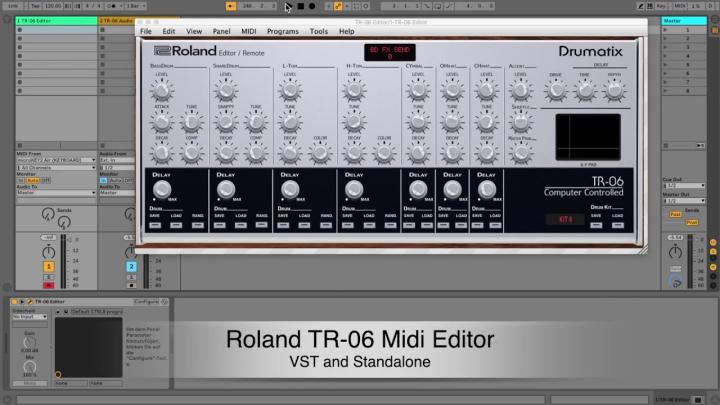Click the red KIT 1 display
This screenshot has height=405, width=720.
point(565,219)
